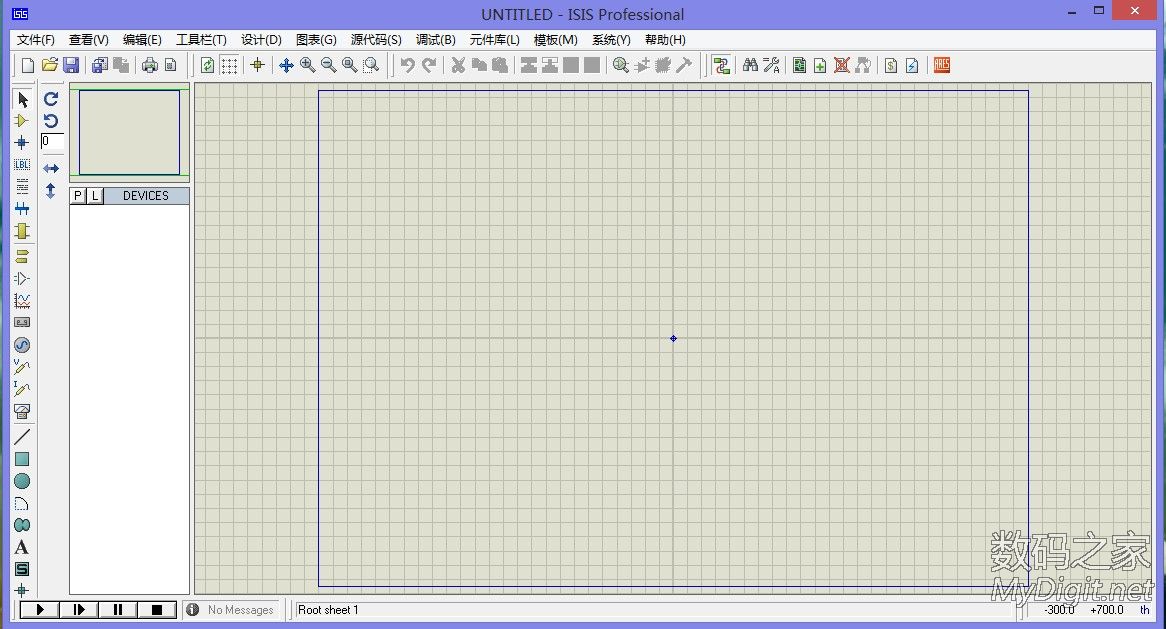Click the L library button in device panel

point(95,196)
